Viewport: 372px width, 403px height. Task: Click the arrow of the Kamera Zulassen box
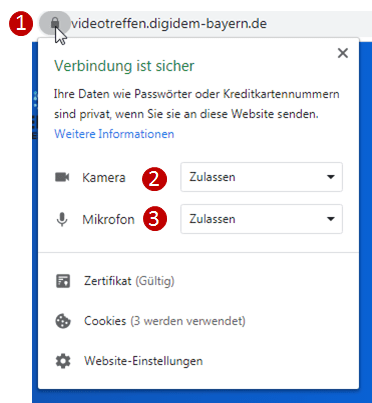(331, 177)
